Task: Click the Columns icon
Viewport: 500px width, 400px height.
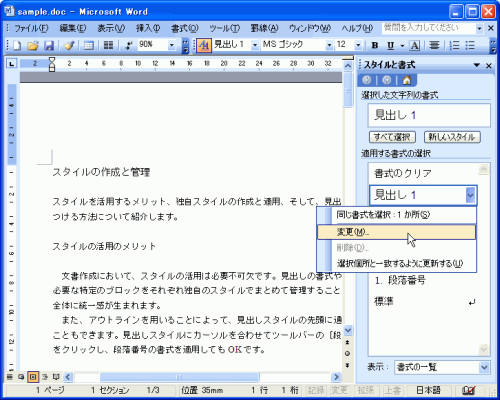Action: [108, 45]
